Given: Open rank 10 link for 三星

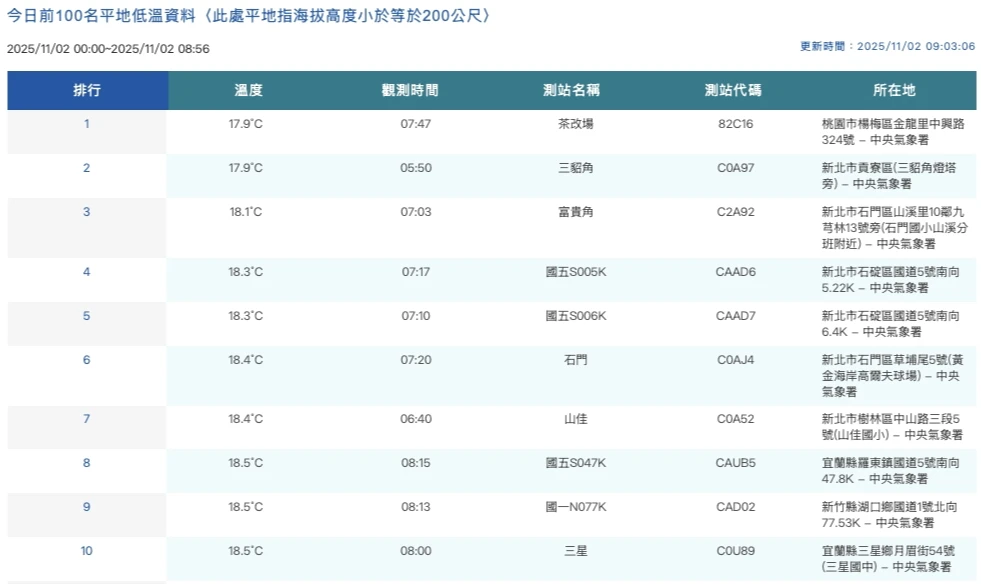Looking at the screenshot, I should coord(86,550).
